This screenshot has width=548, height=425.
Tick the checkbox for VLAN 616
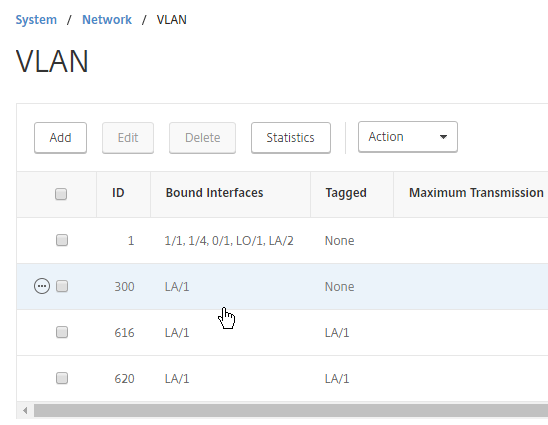point(62,332)
